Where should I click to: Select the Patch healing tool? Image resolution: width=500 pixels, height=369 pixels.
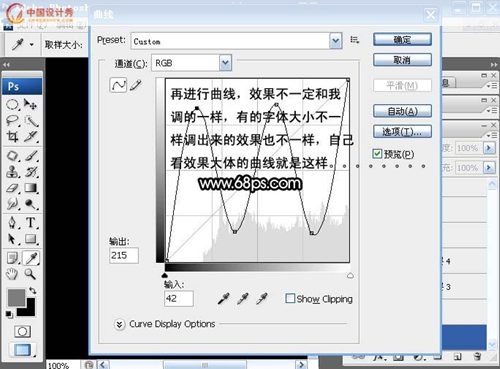(13, 156)
